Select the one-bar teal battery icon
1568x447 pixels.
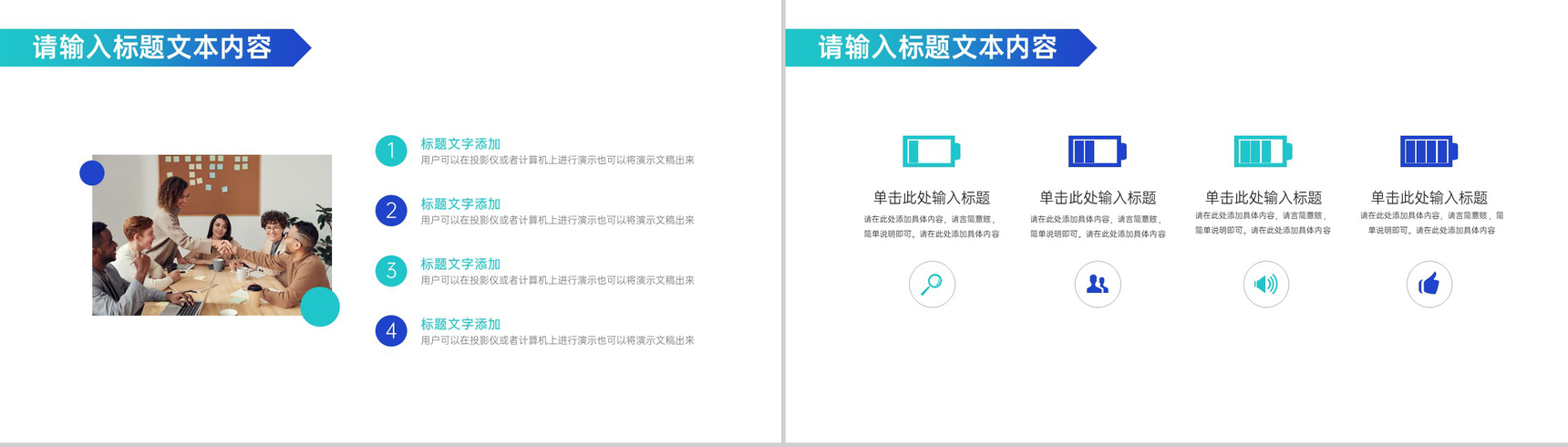click(x=931, y=151)
